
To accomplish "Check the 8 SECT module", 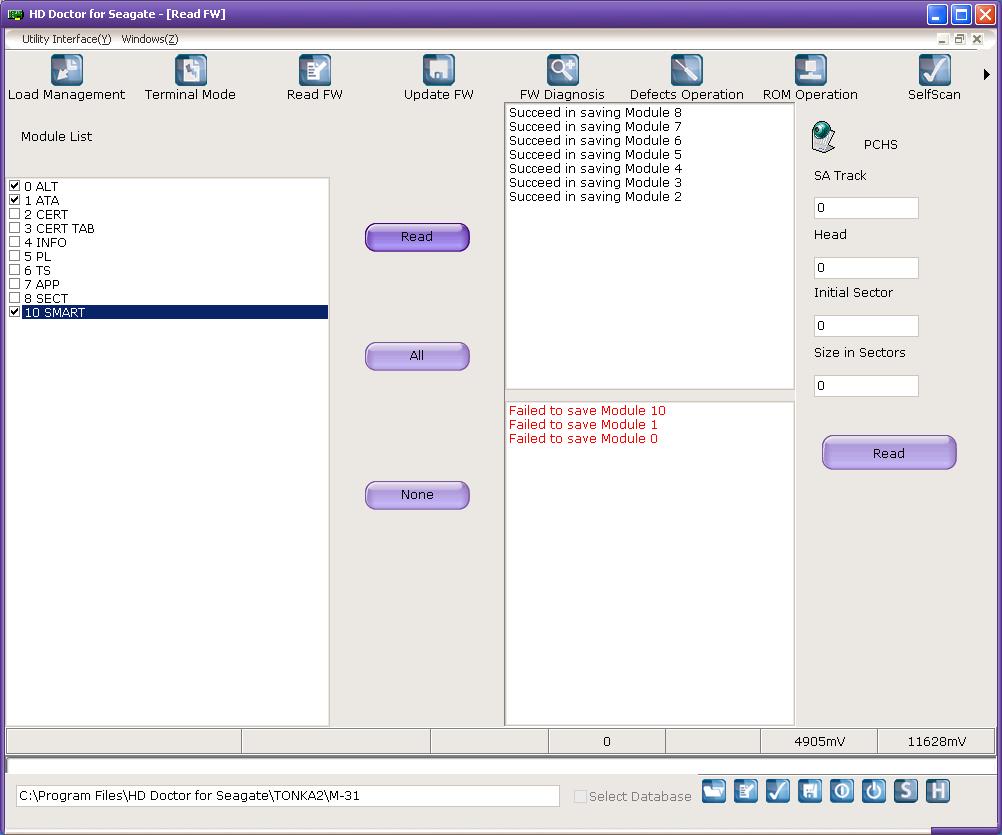I will tap(15, 298).
